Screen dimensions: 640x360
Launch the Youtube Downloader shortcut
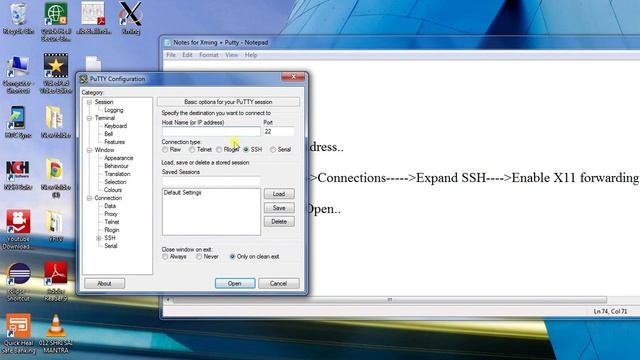pos(18,229)
